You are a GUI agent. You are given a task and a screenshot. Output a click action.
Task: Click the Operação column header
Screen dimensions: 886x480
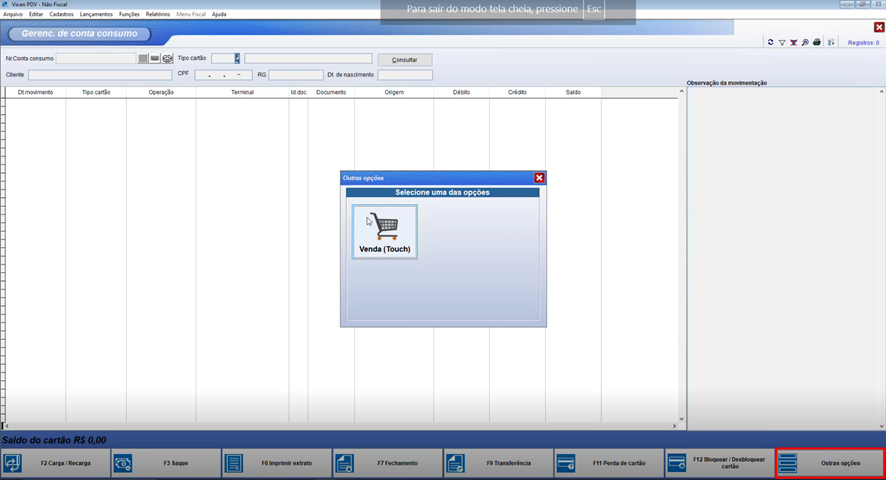[161, 92]
